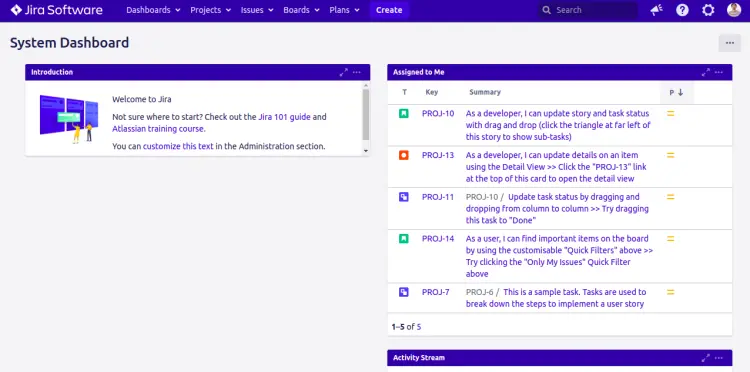Open the Plans dropdown menu

[344, 10]
